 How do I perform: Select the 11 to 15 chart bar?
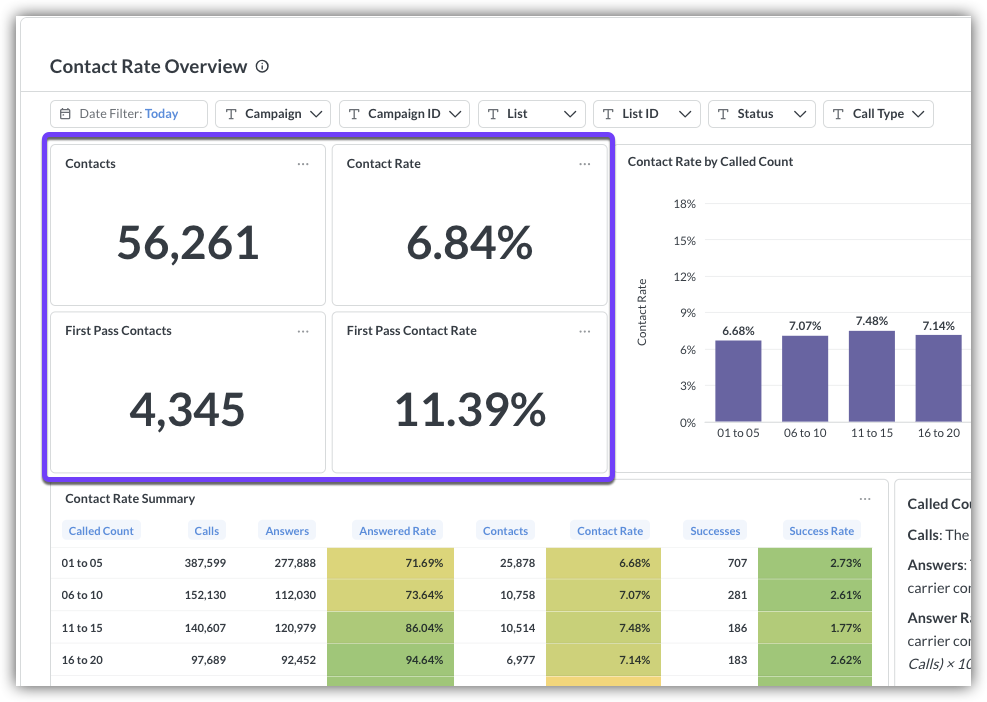871,376
